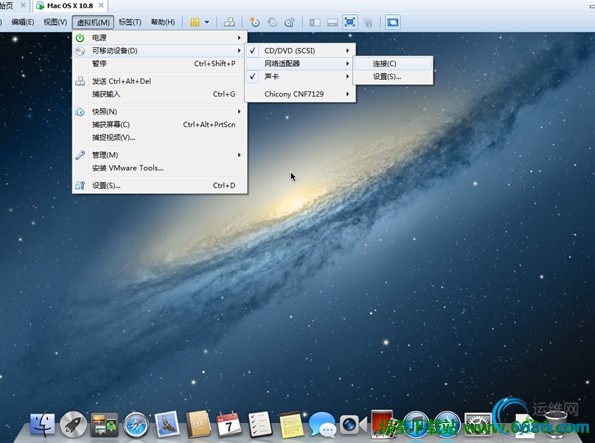The image size is (595, 443).
Task: Click 安装 VMware Tools... entry
Action: [x=160, y=168]
